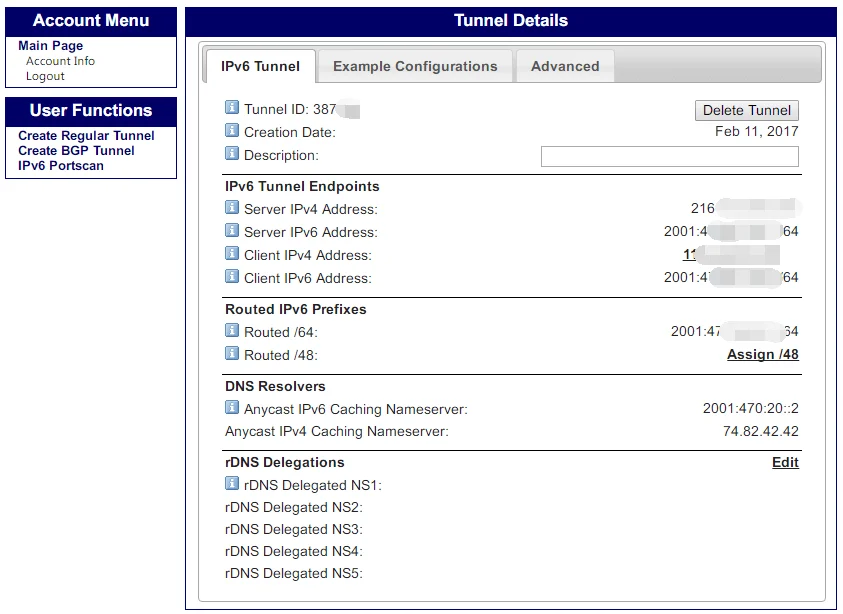The height and width of the screenshot is (614, 843).
Task: Go to IPv6 Portscan page
Action: (61, 166)
